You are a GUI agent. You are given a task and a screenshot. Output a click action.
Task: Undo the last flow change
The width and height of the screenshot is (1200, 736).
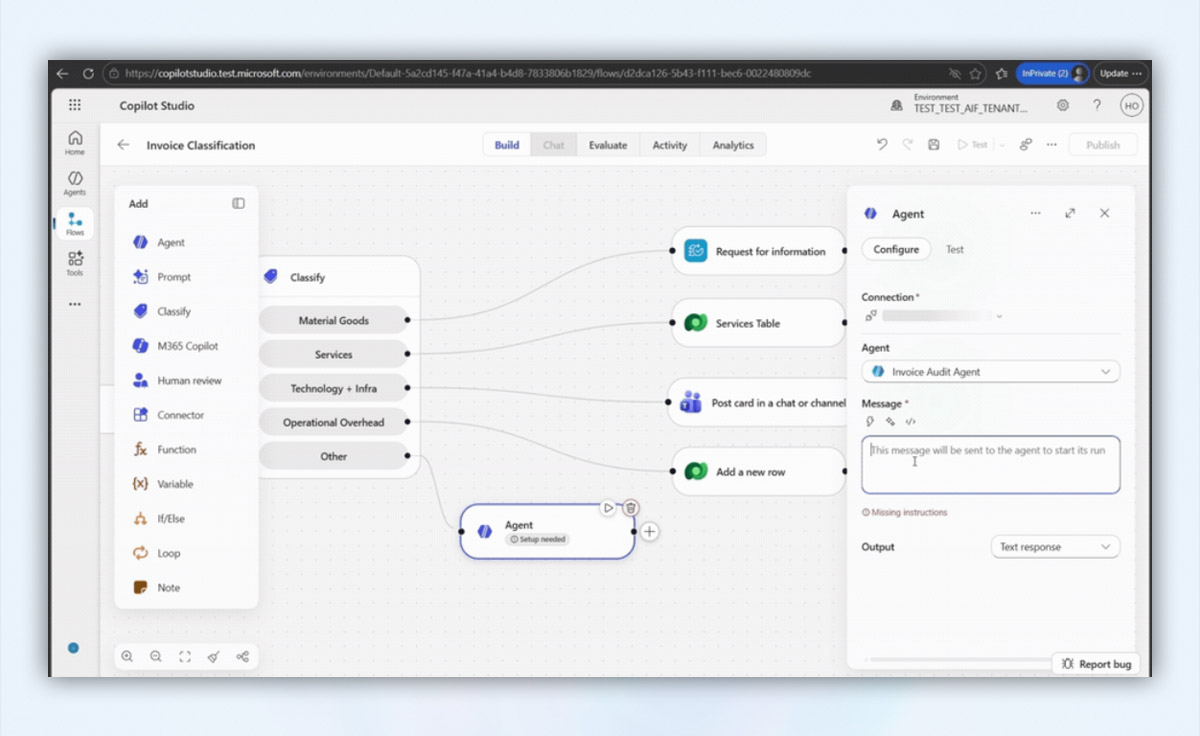pyautogui.click(x=881, y=145)
